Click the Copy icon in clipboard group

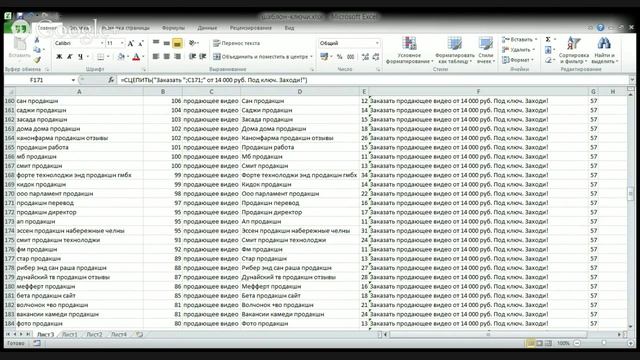click(37, 50)
